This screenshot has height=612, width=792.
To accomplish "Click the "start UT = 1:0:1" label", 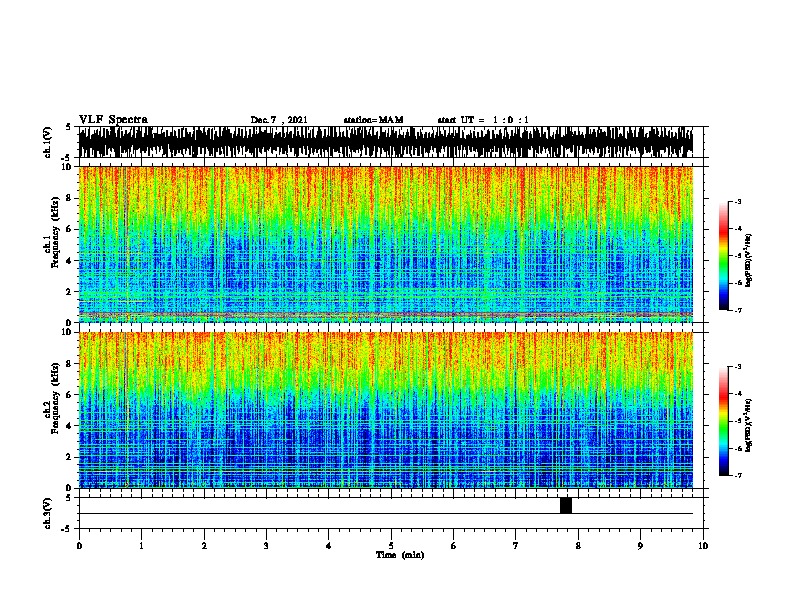I will pos(483,120).
